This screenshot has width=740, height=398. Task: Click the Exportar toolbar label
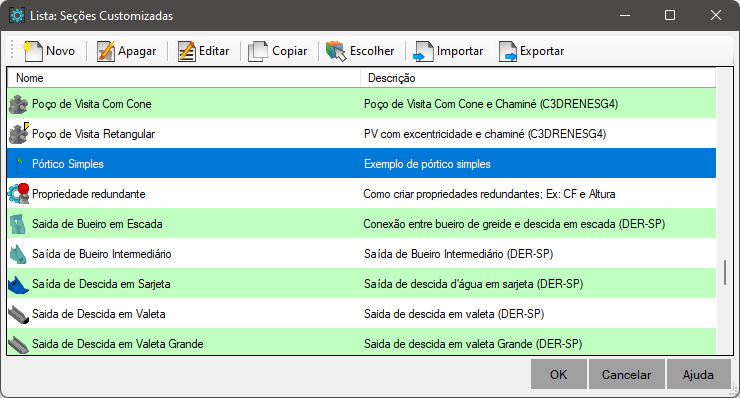(x=542, y=51)
